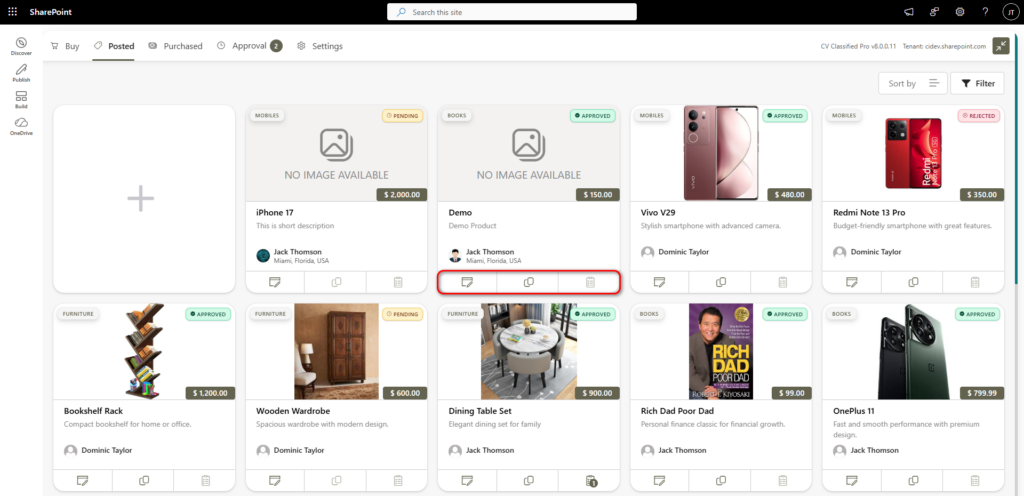Open the iPhone 17 title
Viewport: 1024px width, 496px height.
tap(273, 213)
